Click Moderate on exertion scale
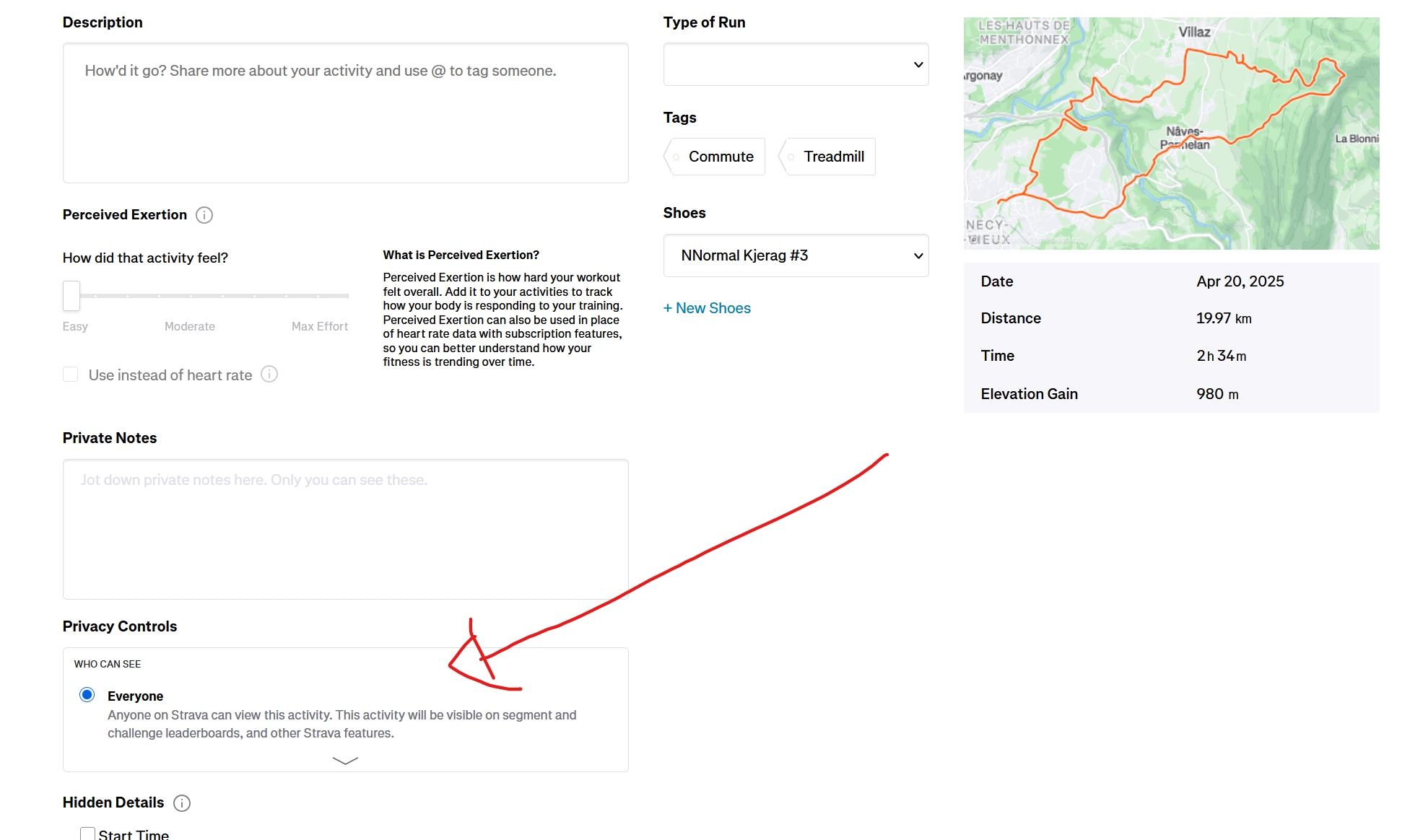The width and height of the screenshot is (1410, 840). point(189,326)
